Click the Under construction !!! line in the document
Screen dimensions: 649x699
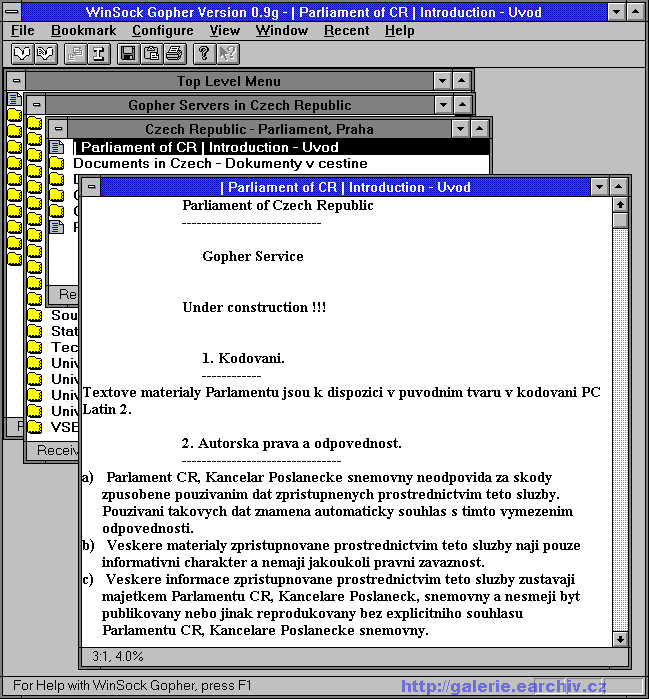[x=254, y=307]
